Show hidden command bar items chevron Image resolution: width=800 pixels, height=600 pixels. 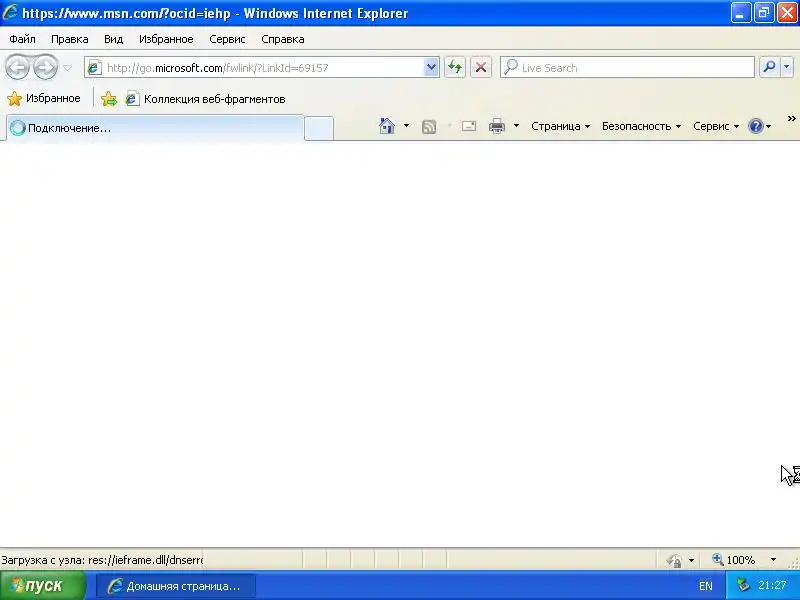click(x=791, y=119)
